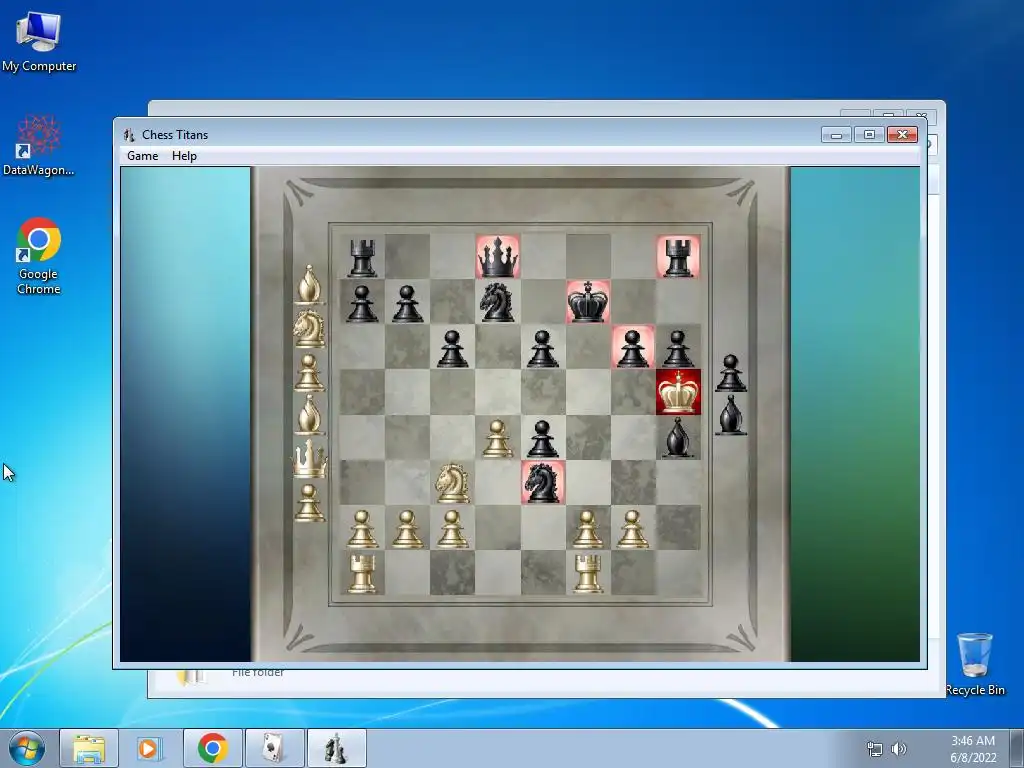Select the white rook on f1
Screen dimensions: 1024x768
tap(588, 573)
